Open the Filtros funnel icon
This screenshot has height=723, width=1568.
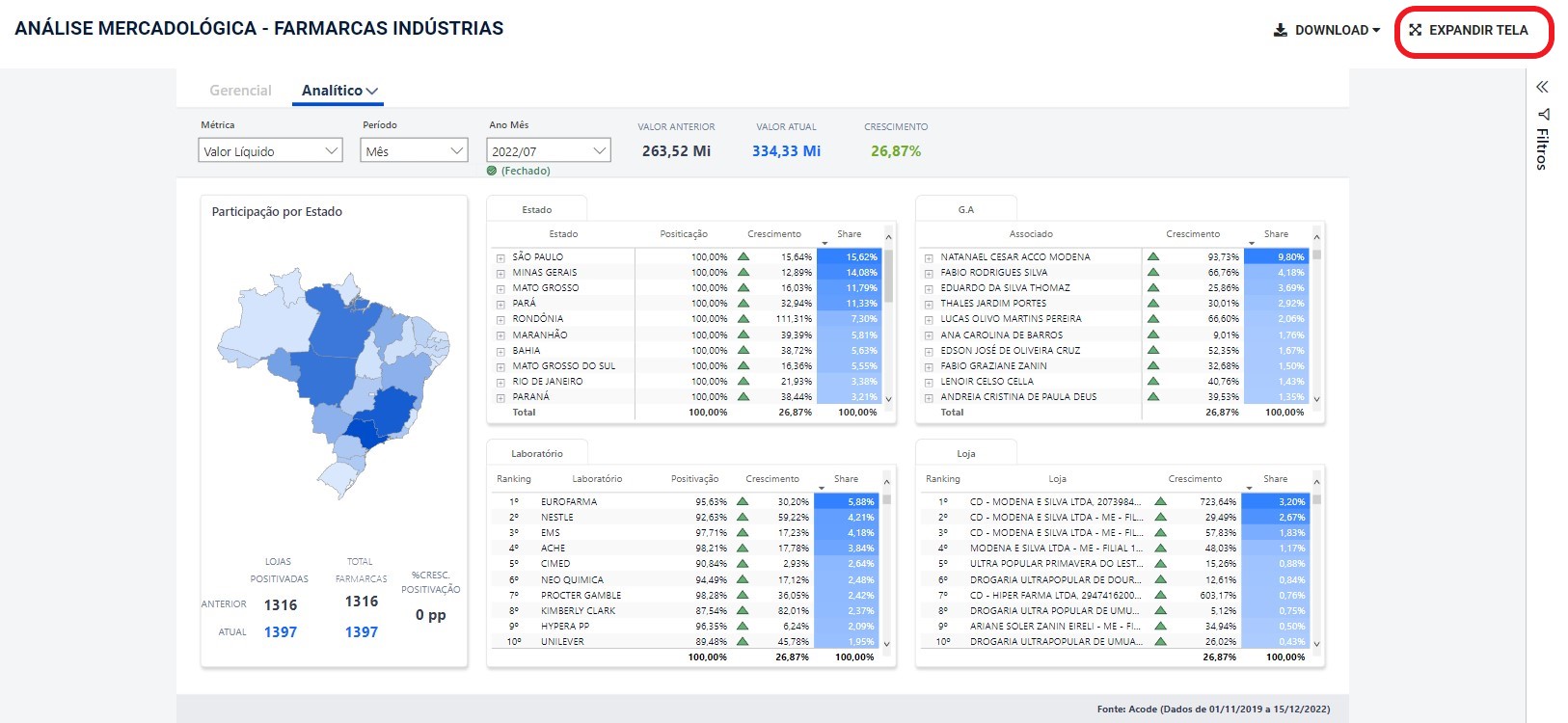tap(1543, 114)
